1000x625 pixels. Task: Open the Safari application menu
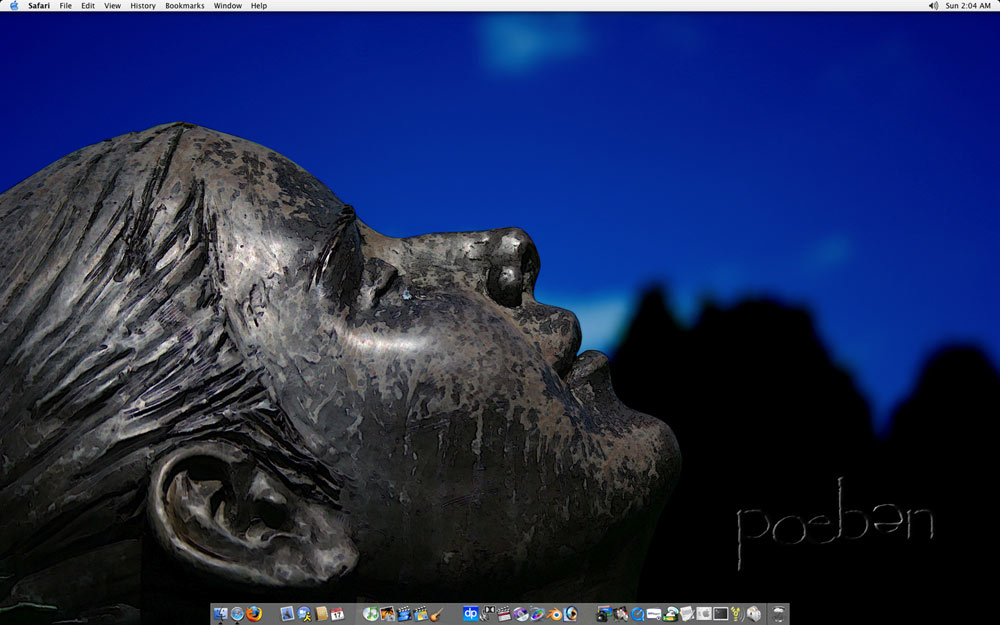coord(39,6)
